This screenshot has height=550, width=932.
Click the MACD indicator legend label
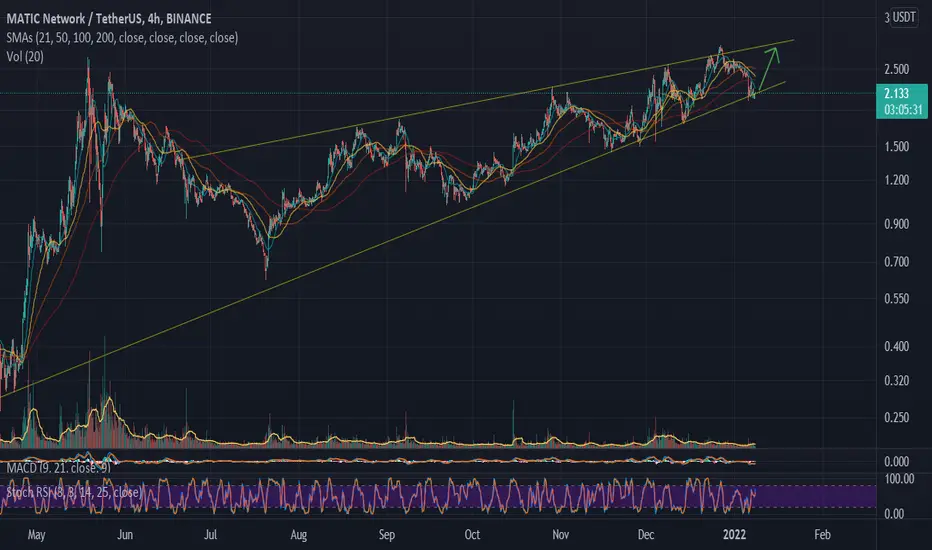click(58, 468)
